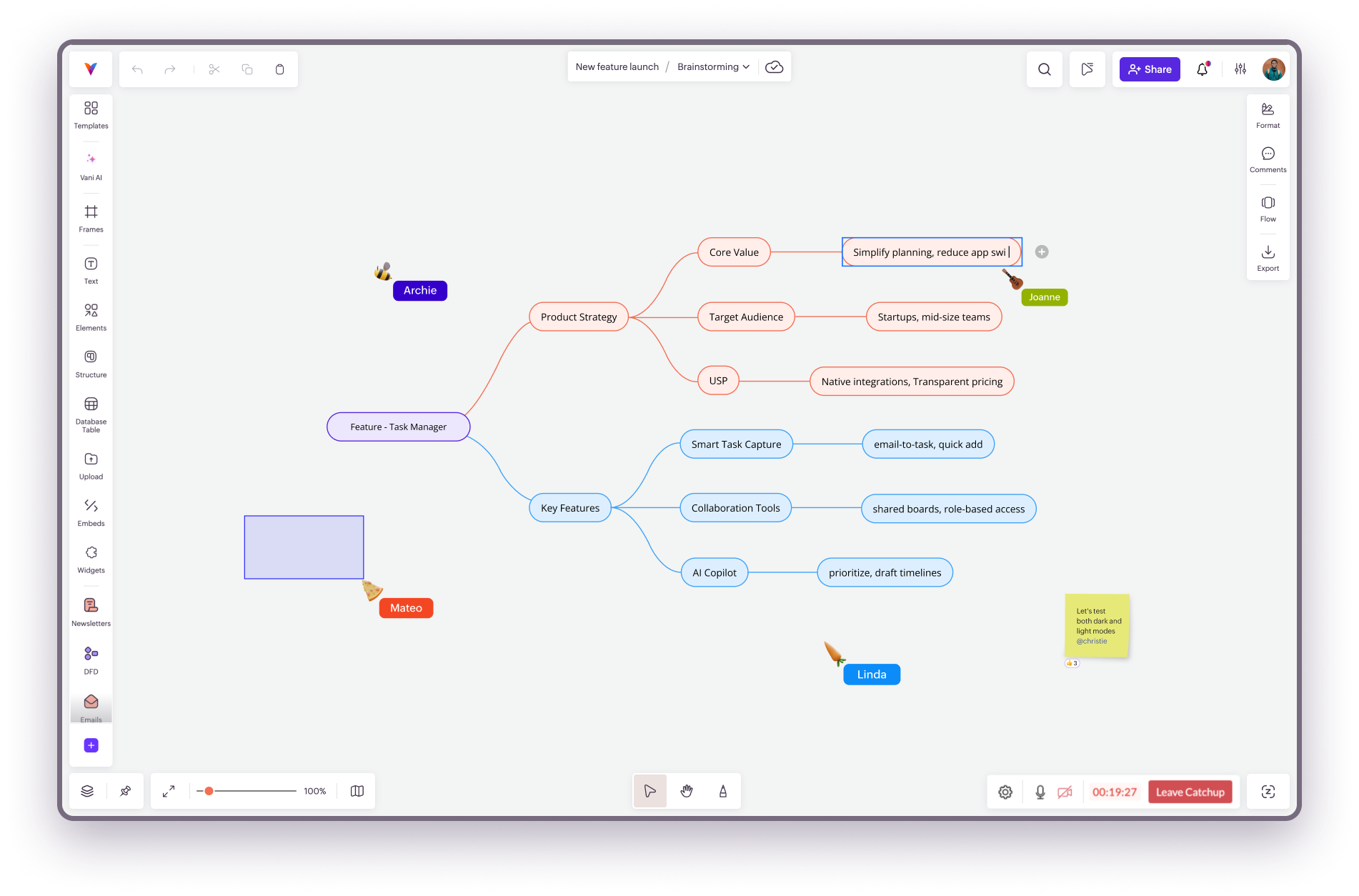Select the Product Strategy node
1359x896 pixels.
point(579,317)
